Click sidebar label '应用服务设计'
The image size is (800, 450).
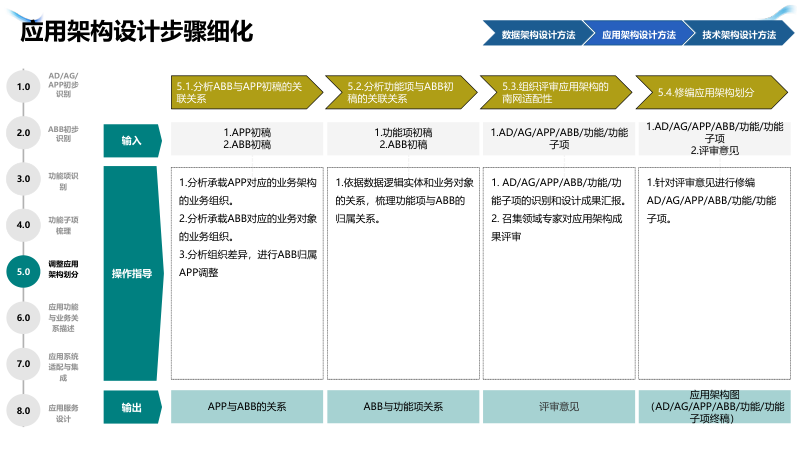tap(63, 413)
